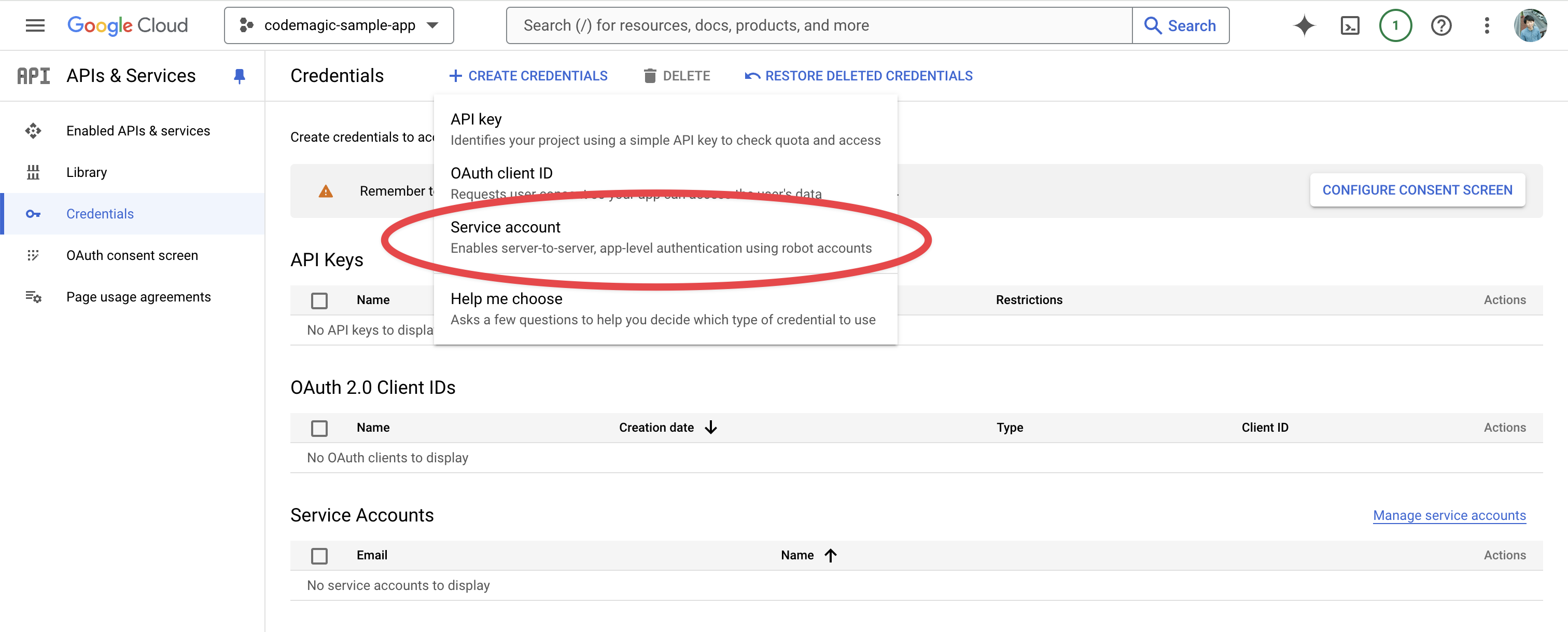1568x632 pixels.
Task: Click the Library icon in left sidebar
Action: pyautogui.click(x=33, y=172)
